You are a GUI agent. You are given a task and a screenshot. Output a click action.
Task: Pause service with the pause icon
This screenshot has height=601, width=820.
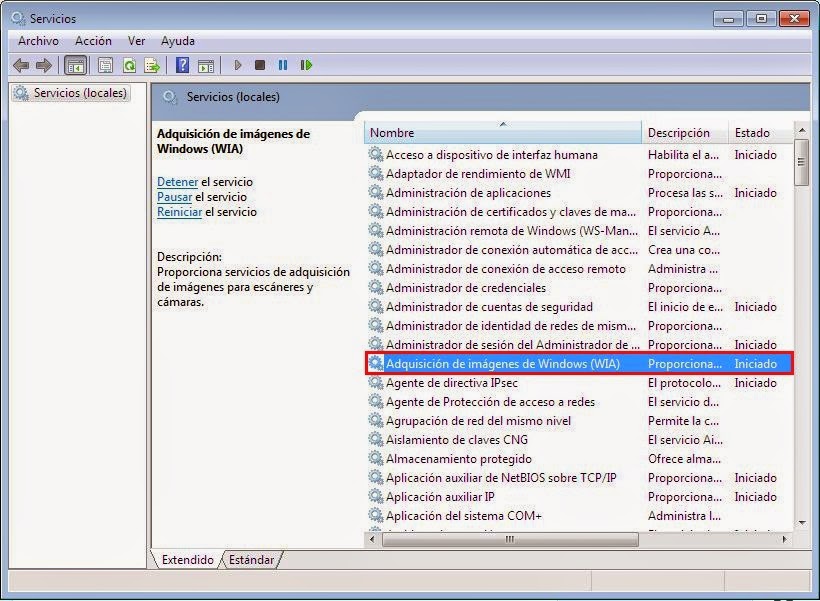283,65
